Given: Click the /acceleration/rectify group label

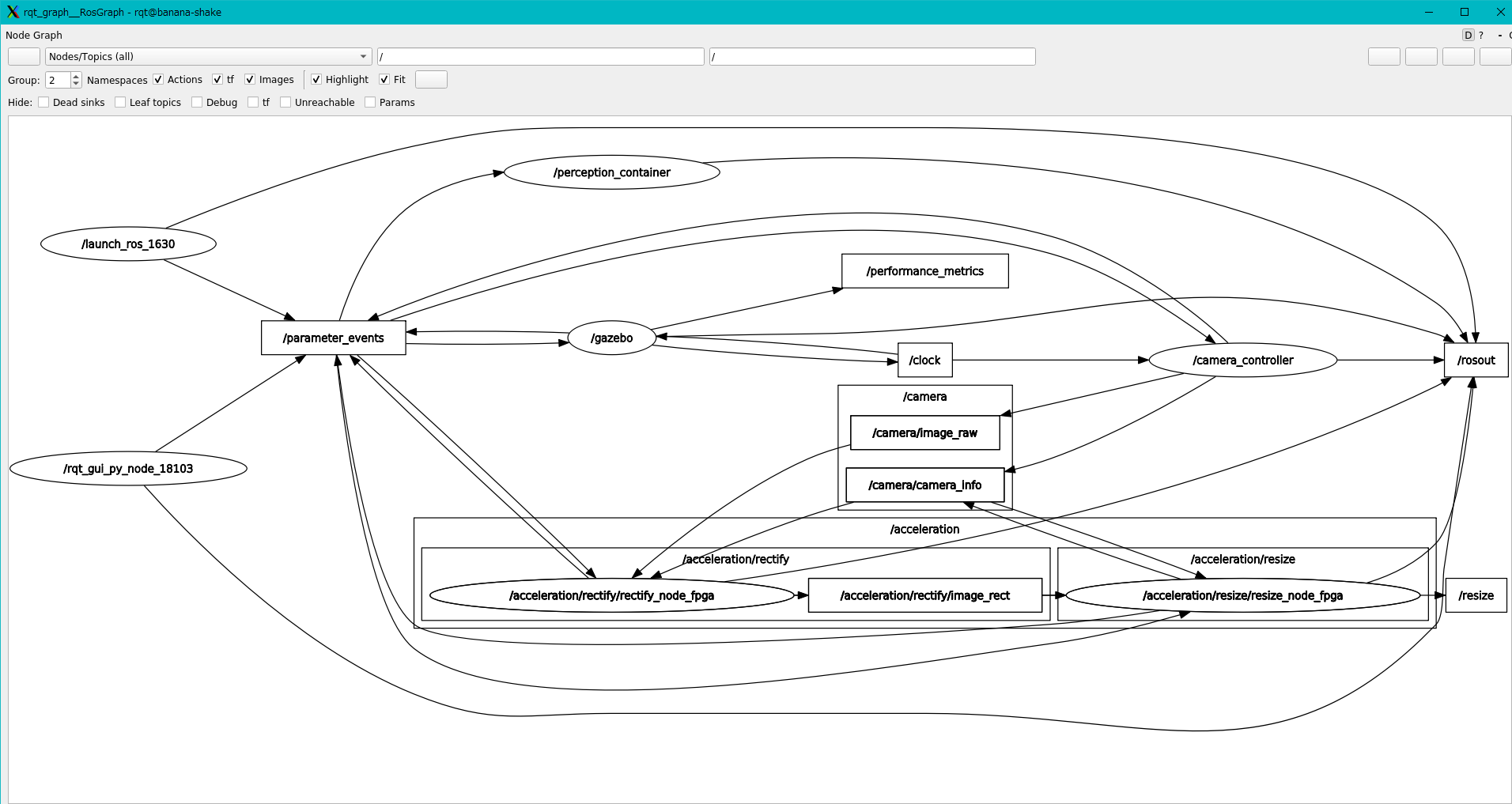Looking at the screenshot, I should 736,559.
